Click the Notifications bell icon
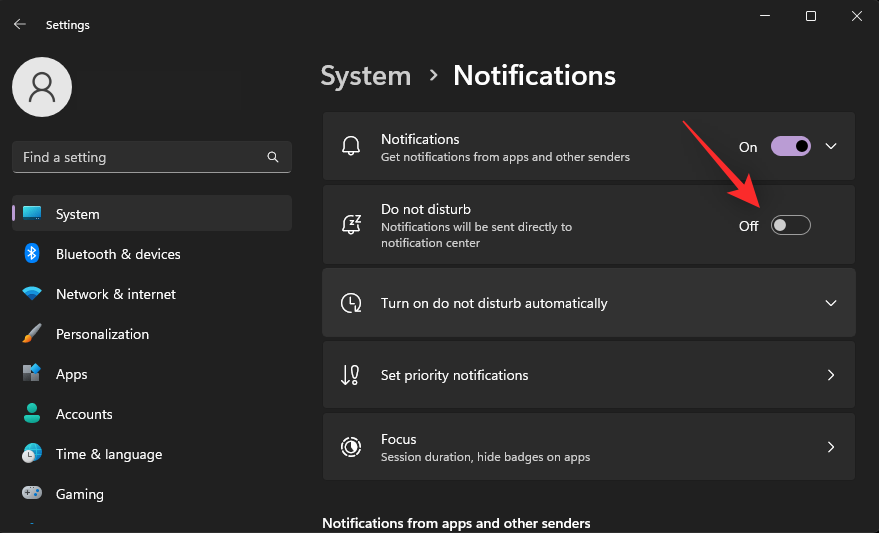Image resolution: width=879 pixels, height=533 pixels. (x=351, y=147)
